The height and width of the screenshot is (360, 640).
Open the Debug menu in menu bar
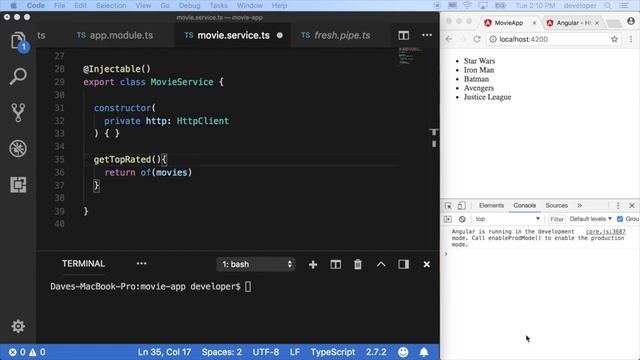(189, 6)
